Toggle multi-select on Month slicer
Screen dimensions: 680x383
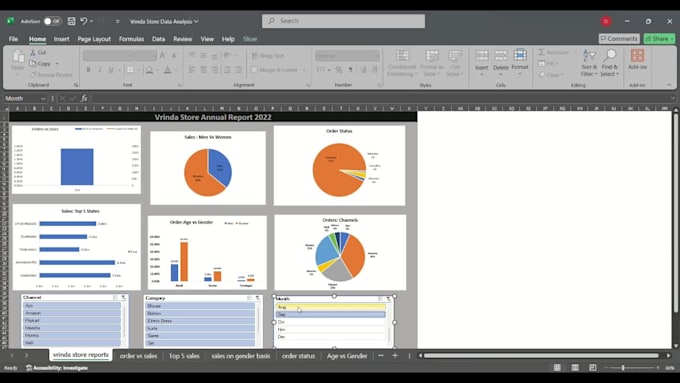pyautogui.click(x=380, y=299)
